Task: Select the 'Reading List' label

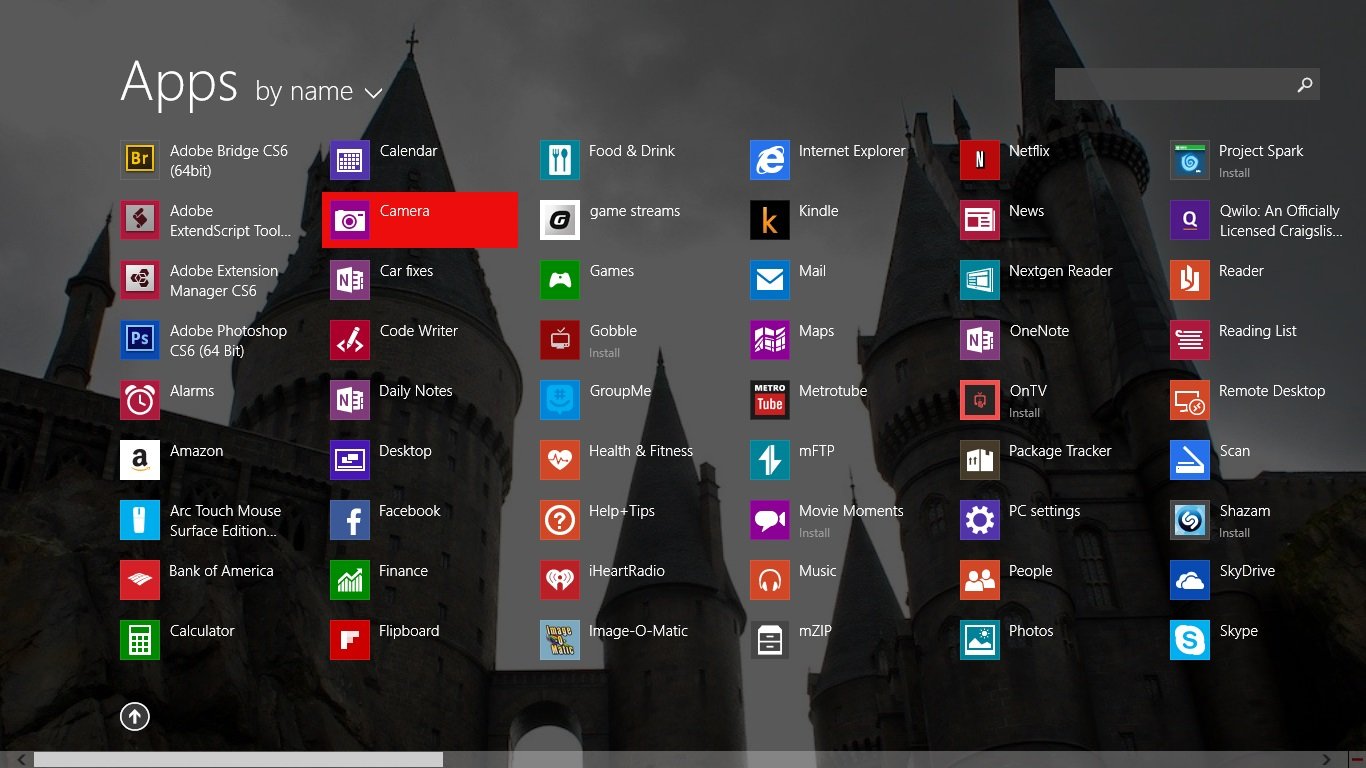Action: click(x=1258, y=331)
